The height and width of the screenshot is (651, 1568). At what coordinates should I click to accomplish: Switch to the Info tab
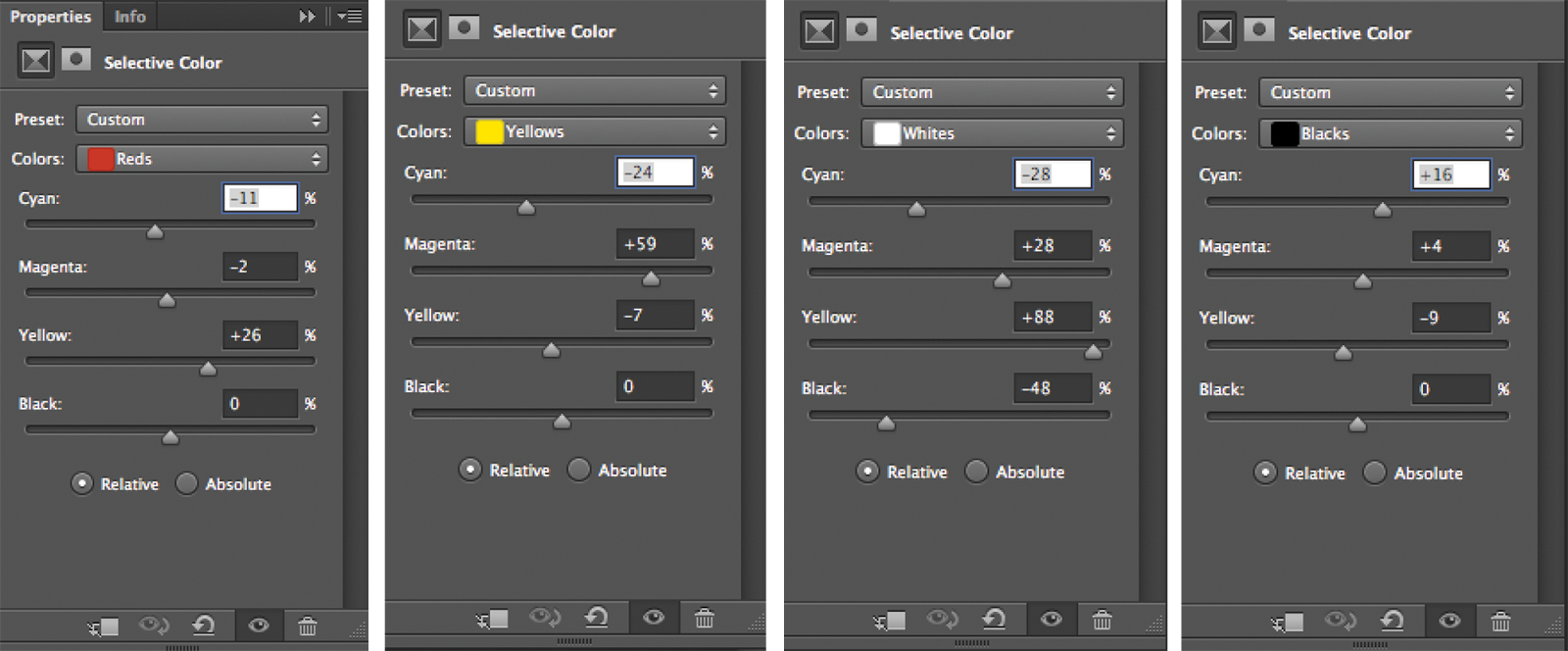[x=129, y=16]
